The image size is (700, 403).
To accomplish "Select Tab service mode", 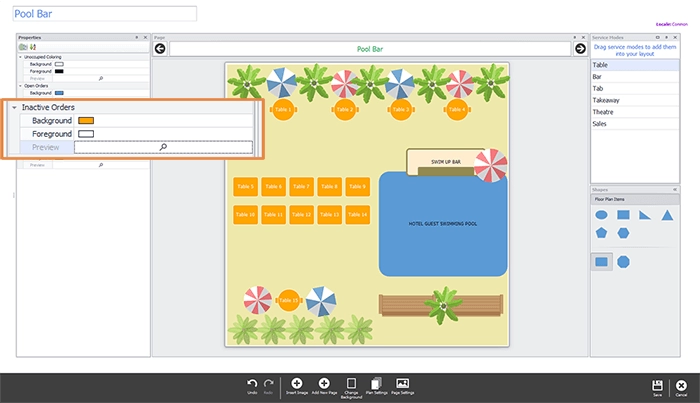I will 635,88.
